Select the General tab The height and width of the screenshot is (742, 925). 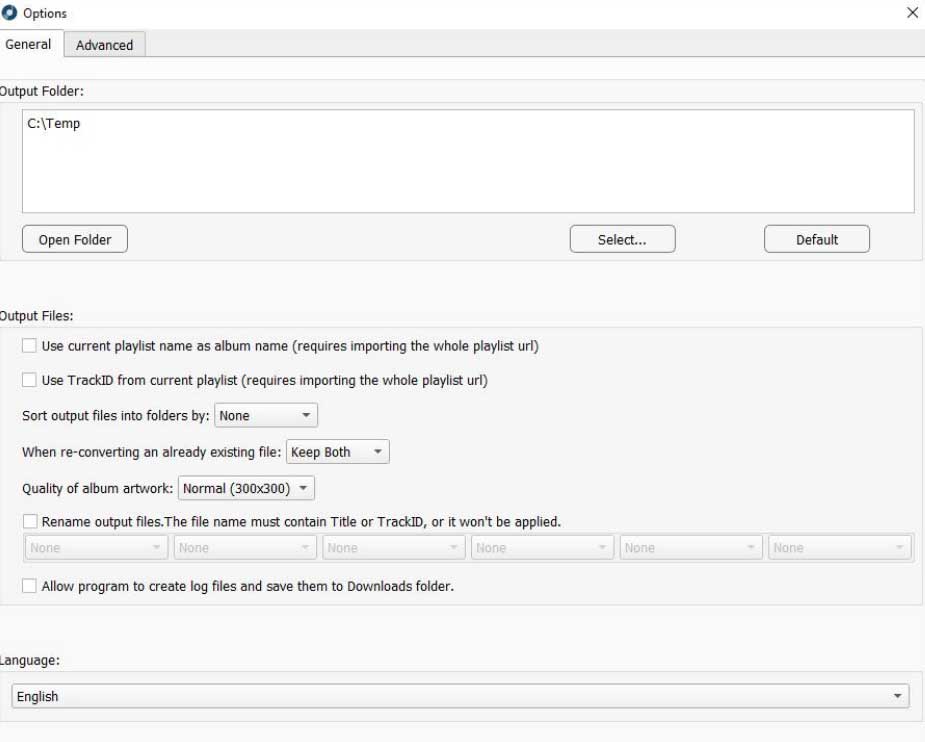tap(28, 44)
